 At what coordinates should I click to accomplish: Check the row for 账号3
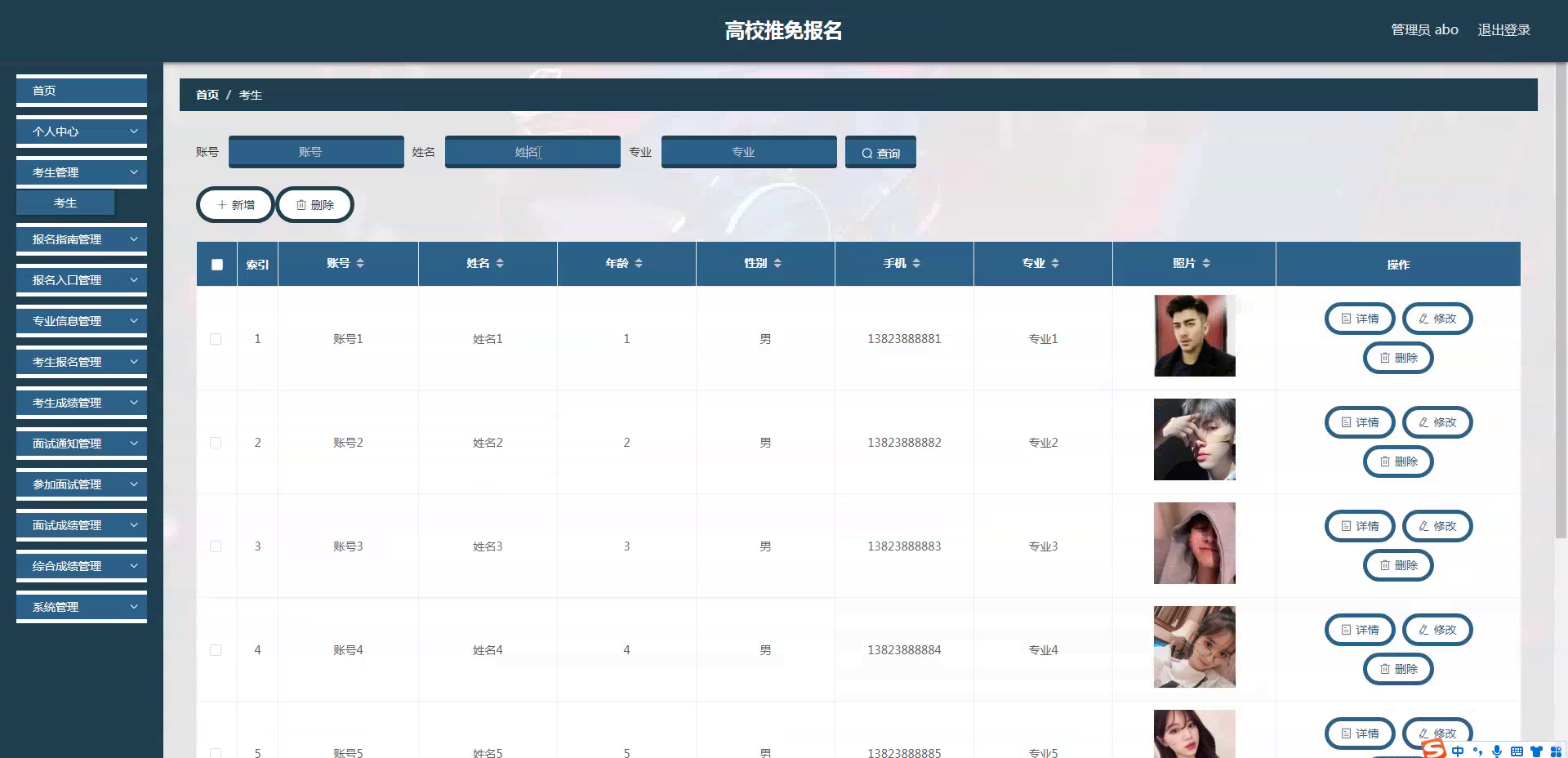tap(216, 546)
